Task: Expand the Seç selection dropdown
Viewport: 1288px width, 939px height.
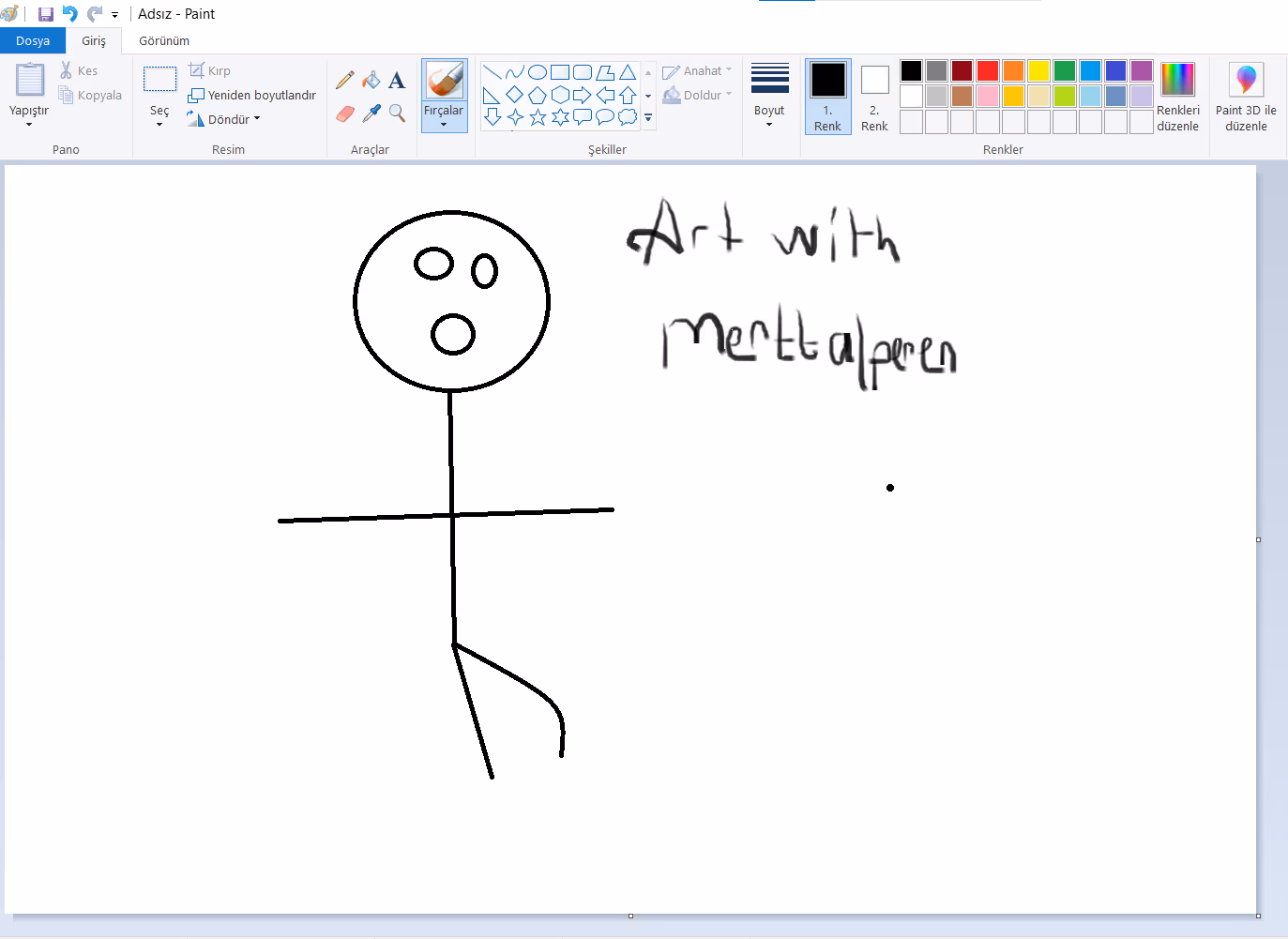Action: (x=159, y=117)
